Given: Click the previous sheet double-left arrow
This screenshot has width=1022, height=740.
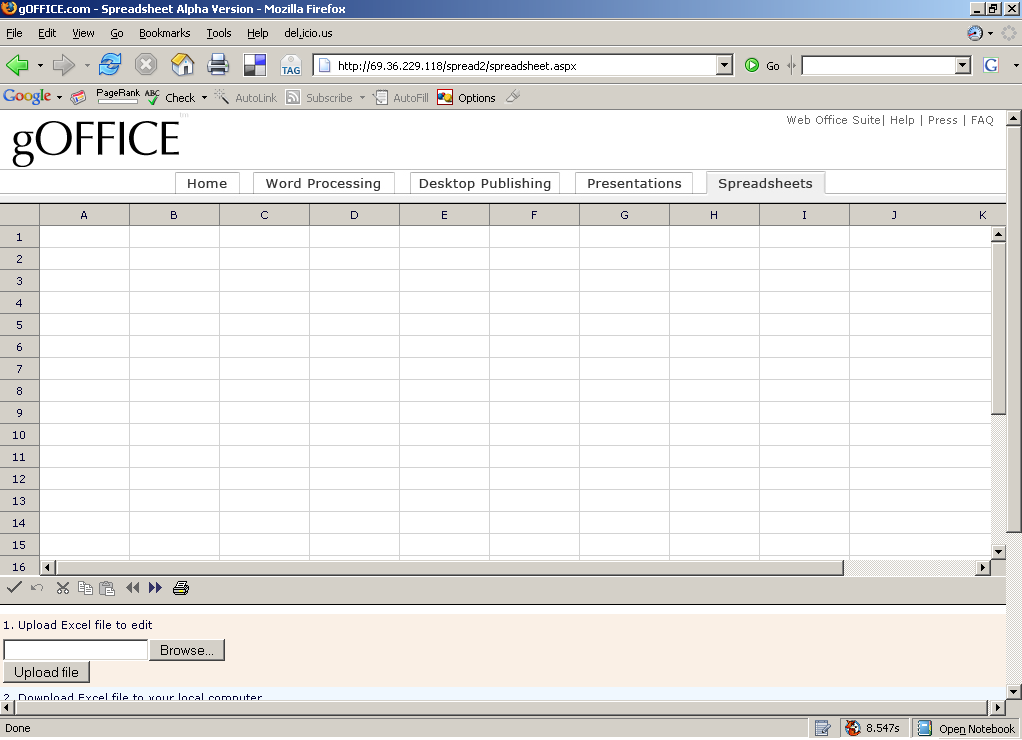Looking at the screenshot, I should pos(133,587).
